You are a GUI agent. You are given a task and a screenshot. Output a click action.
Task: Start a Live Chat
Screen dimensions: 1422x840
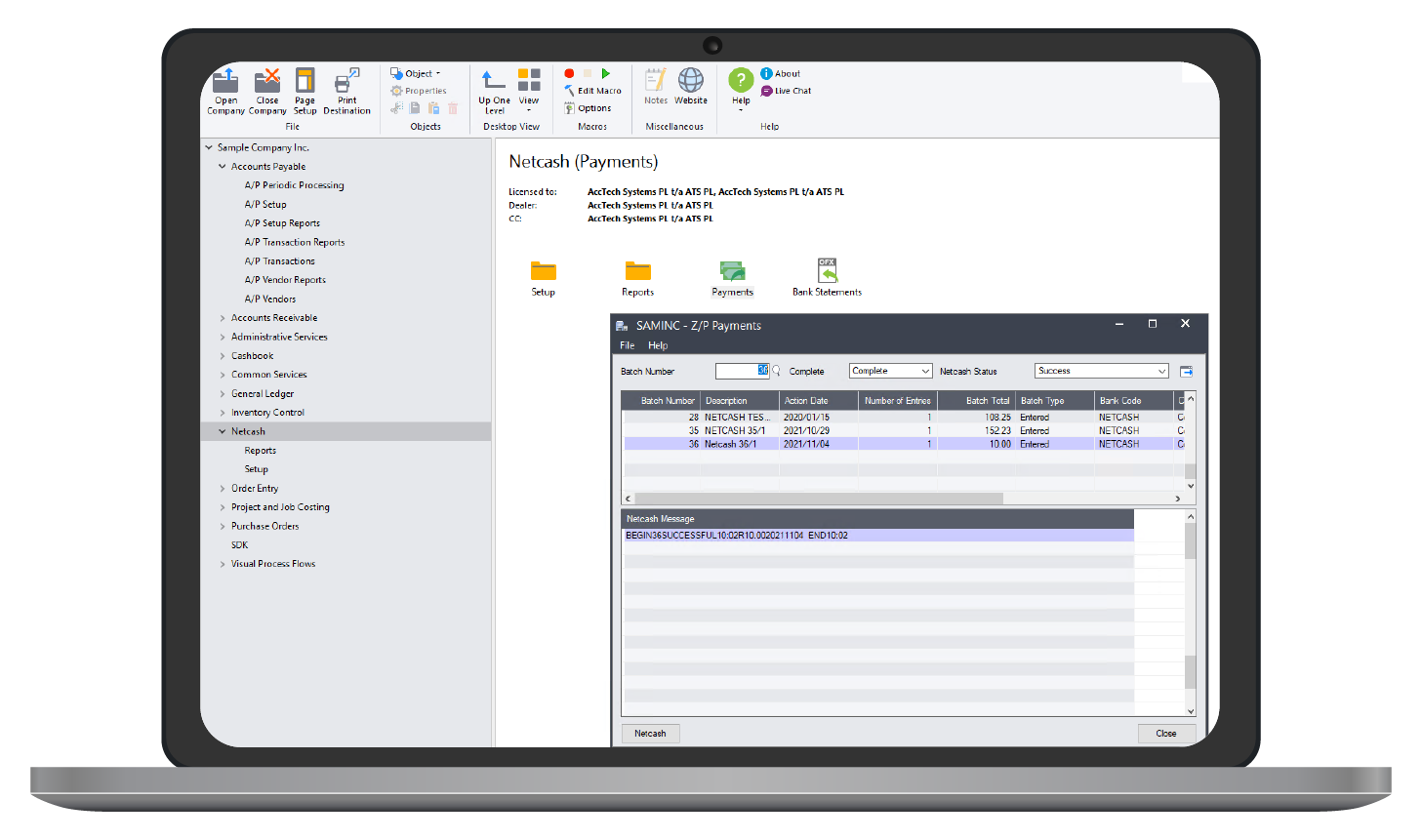[787, 91]
